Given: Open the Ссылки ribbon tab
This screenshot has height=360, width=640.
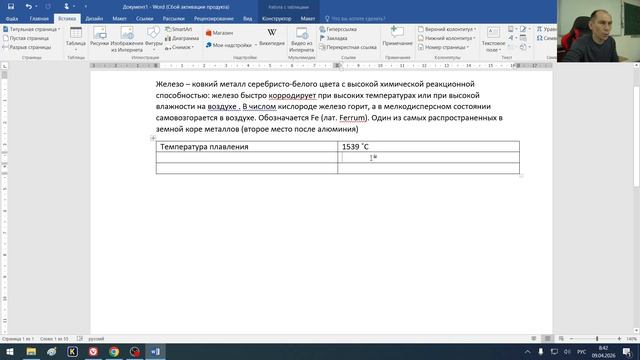Looking at the screenshot, I should click(x=144, y=19).
